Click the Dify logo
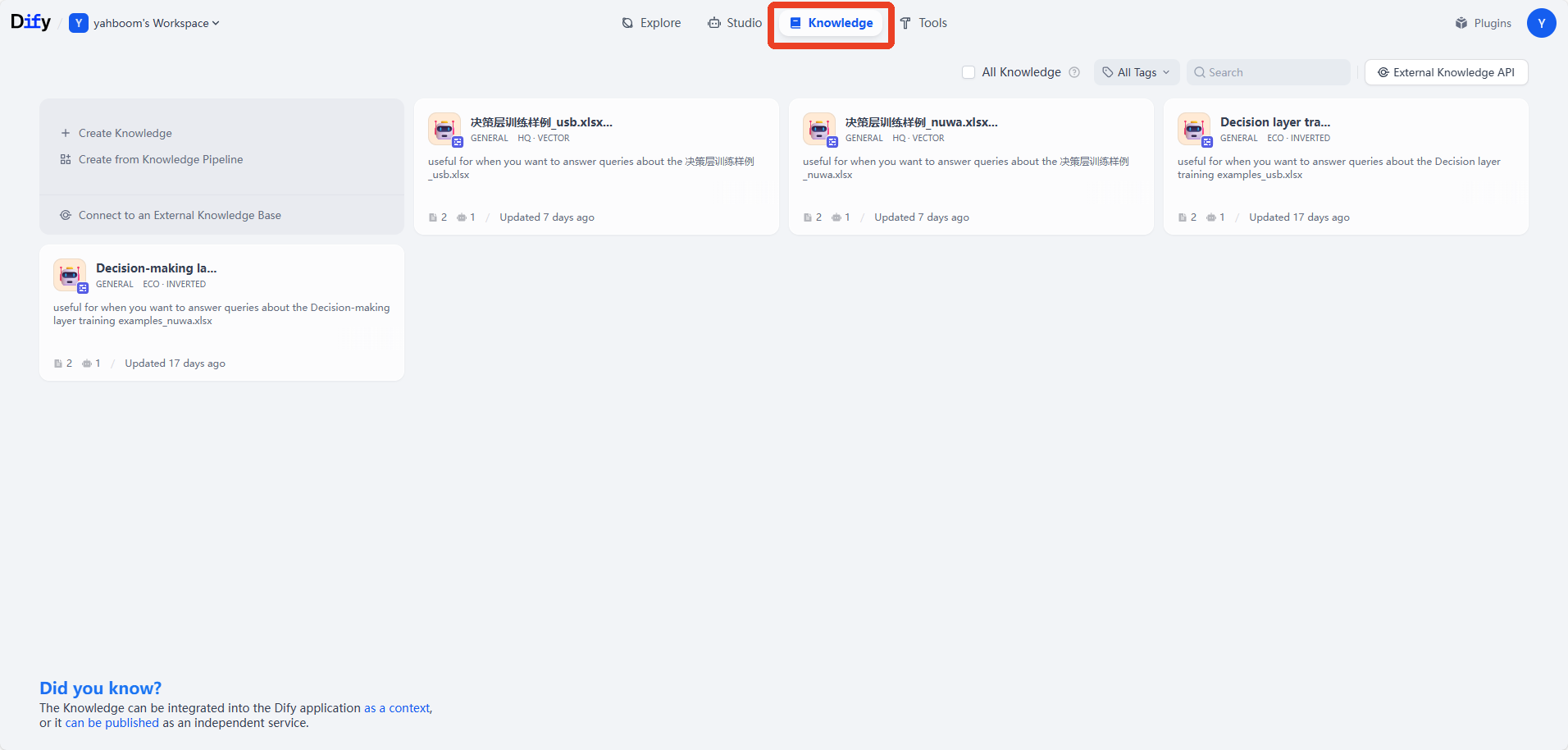Screen dimensions: 1568x750 tap(30, 22)
